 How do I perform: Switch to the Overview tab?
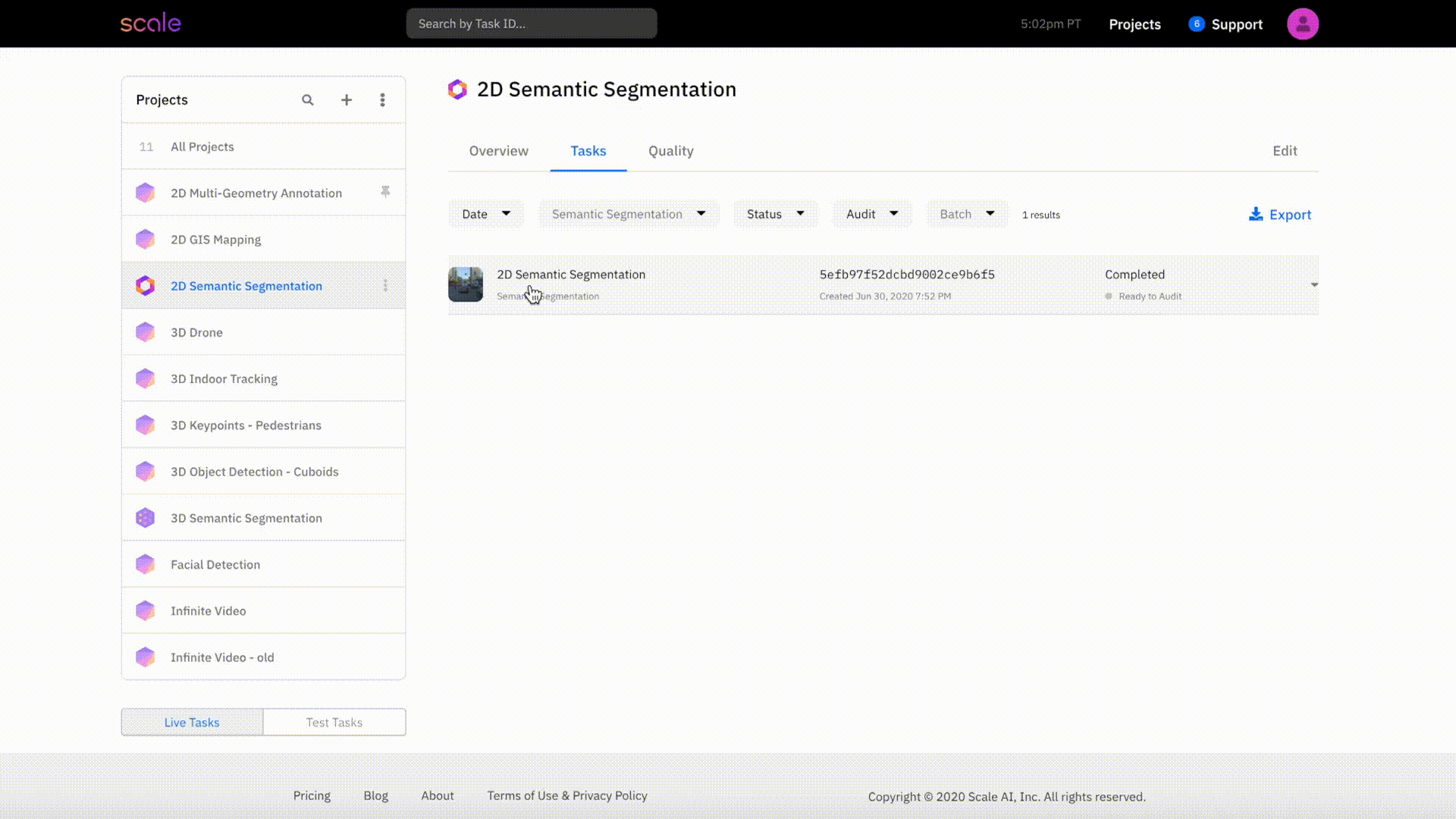pyautogui.click(x=498, y=151)
